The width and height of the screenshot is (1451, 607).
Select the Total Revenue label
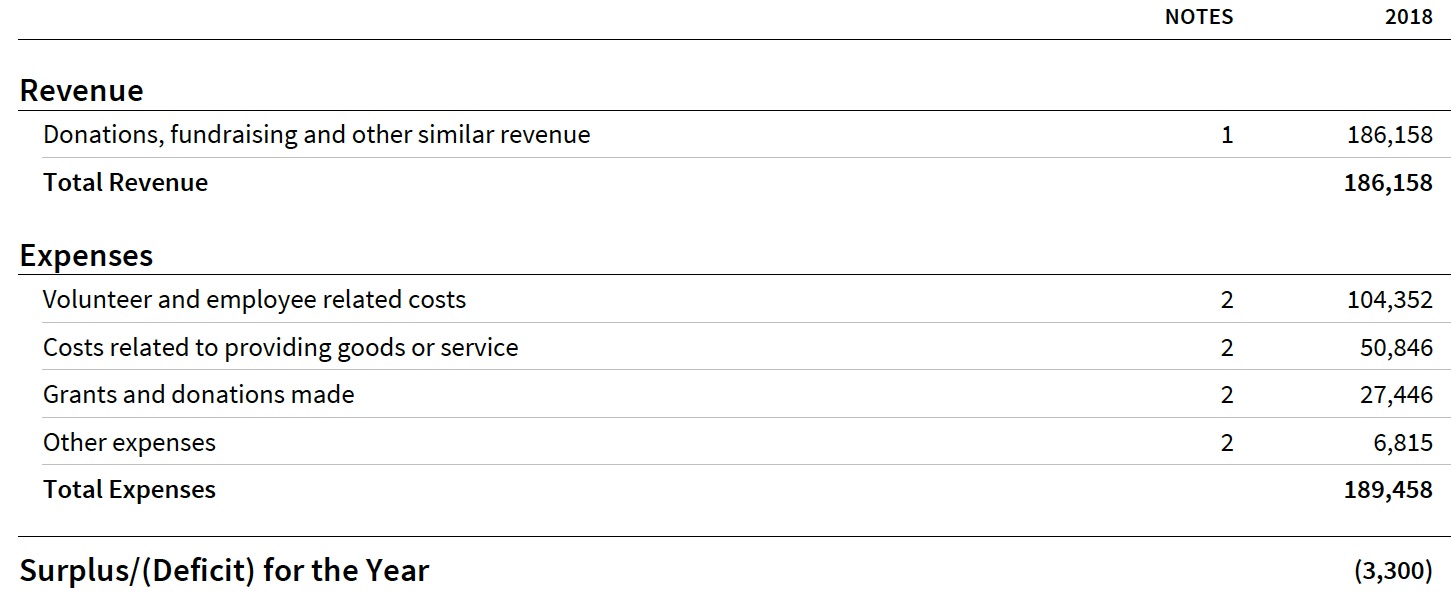[125, 183]
